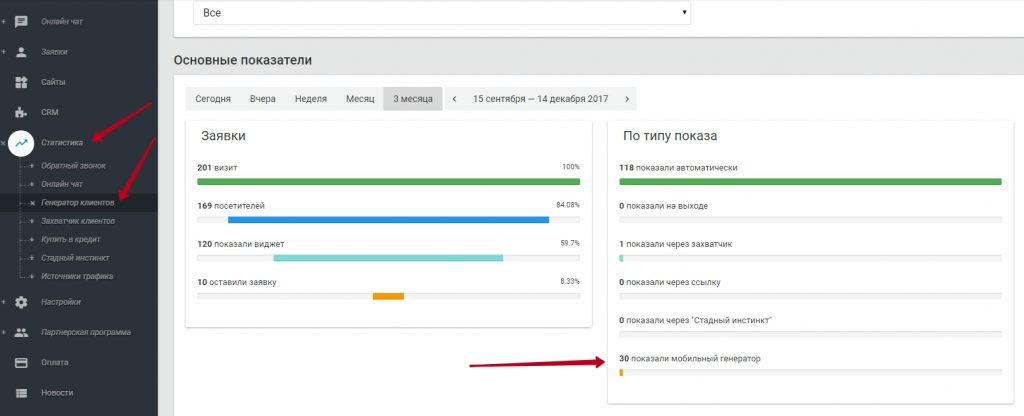This screenshot has height=416, width=1024.
Task: Select the Купить в кредит sub-item
Action: 71,239
